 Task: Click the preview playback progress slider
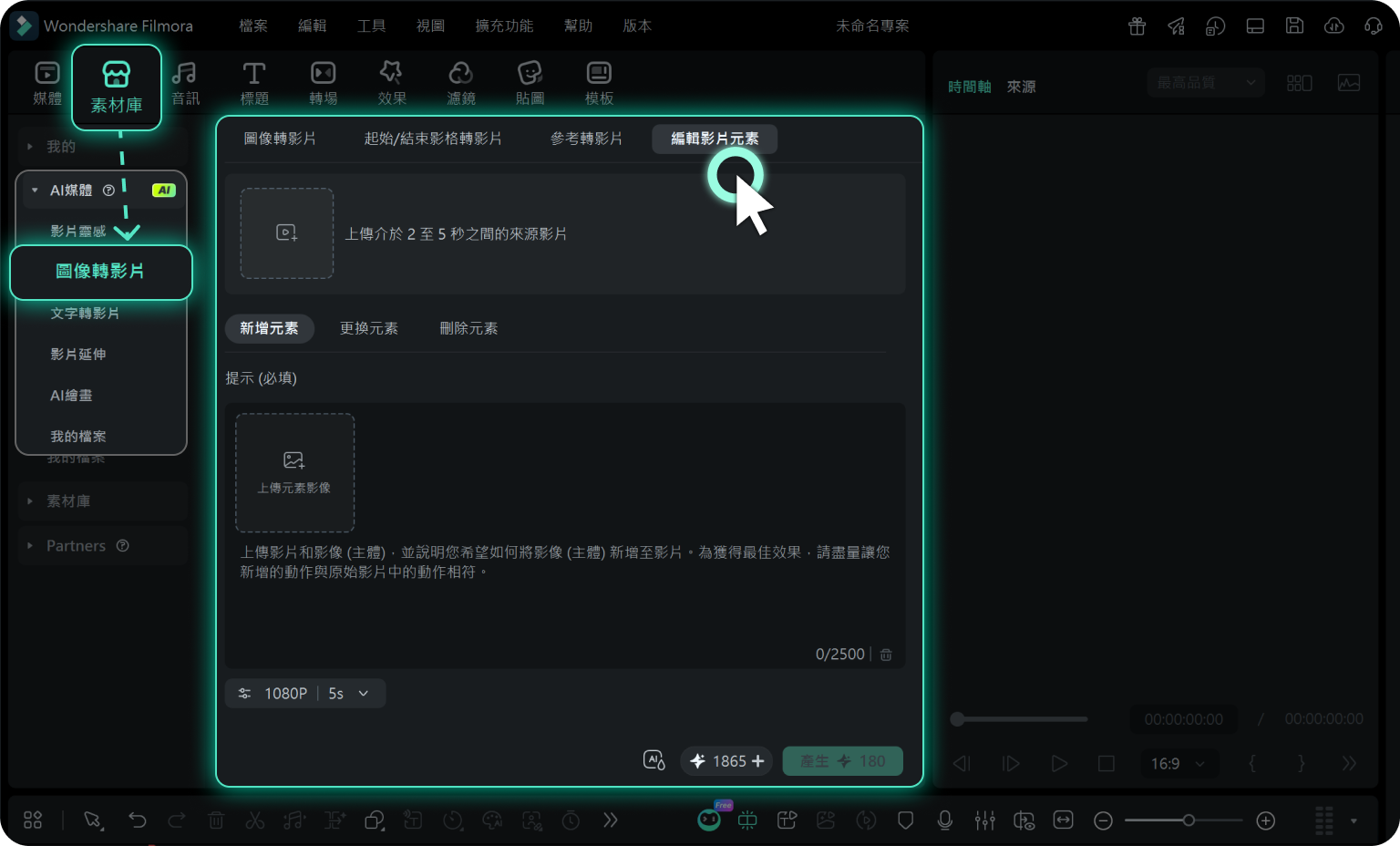[x=1019, y=719]
